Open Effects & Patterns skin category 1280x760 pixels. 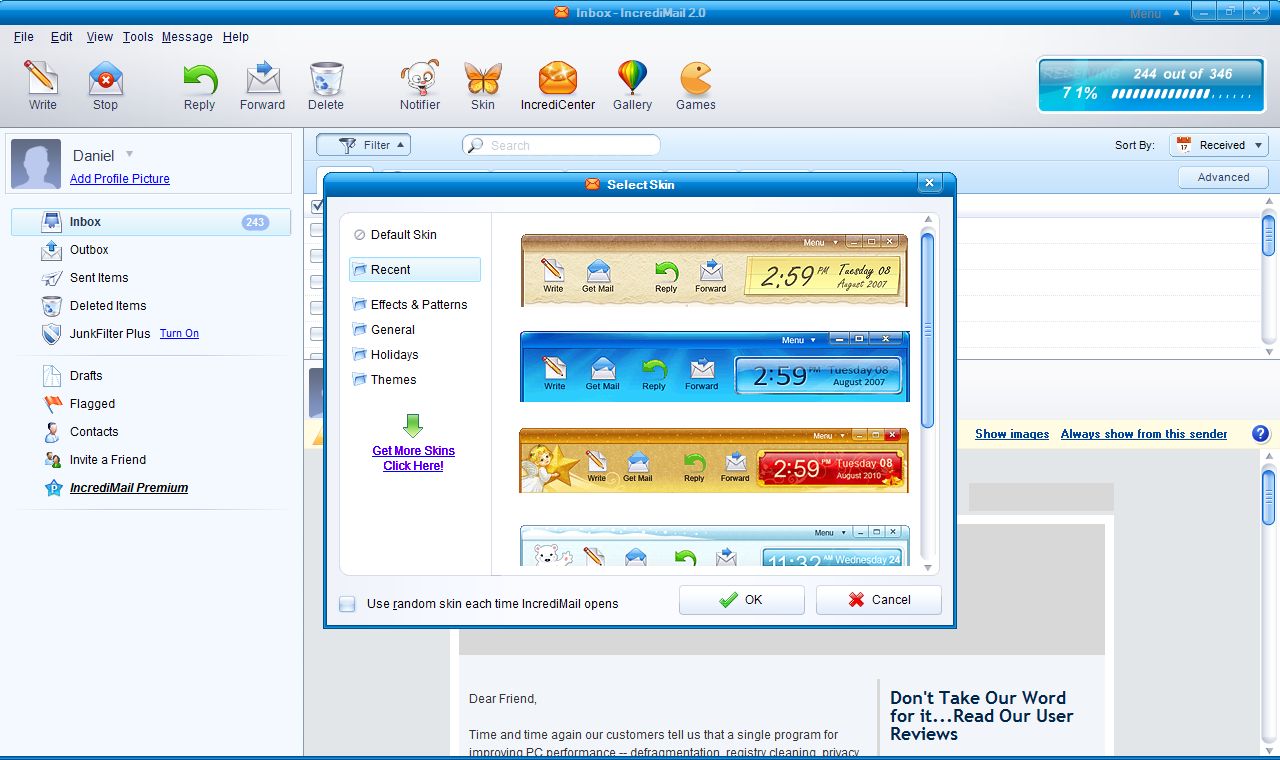pos(409,305)
